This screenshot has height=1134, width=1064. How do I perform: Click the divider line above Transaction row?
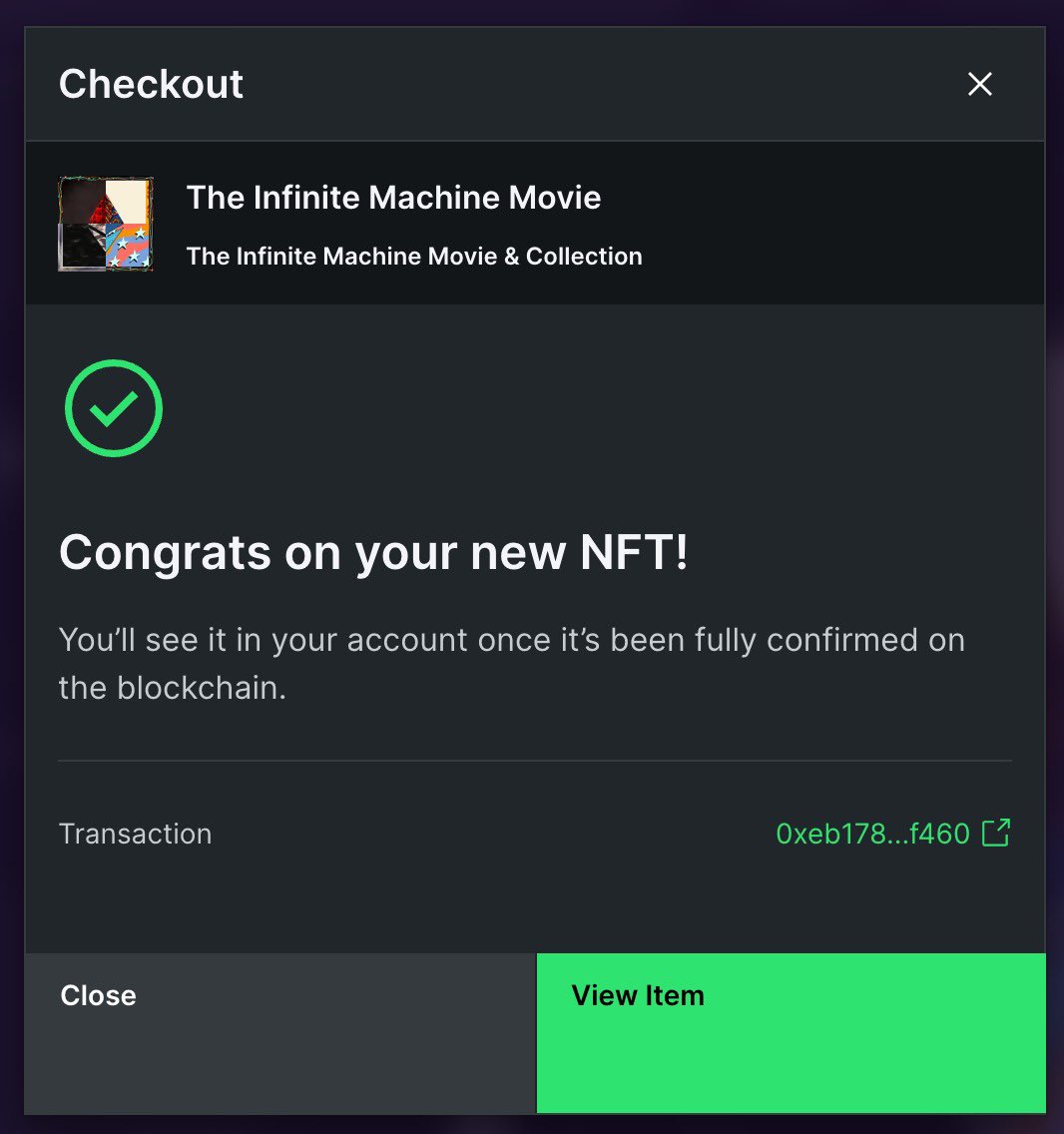[535, 760]
